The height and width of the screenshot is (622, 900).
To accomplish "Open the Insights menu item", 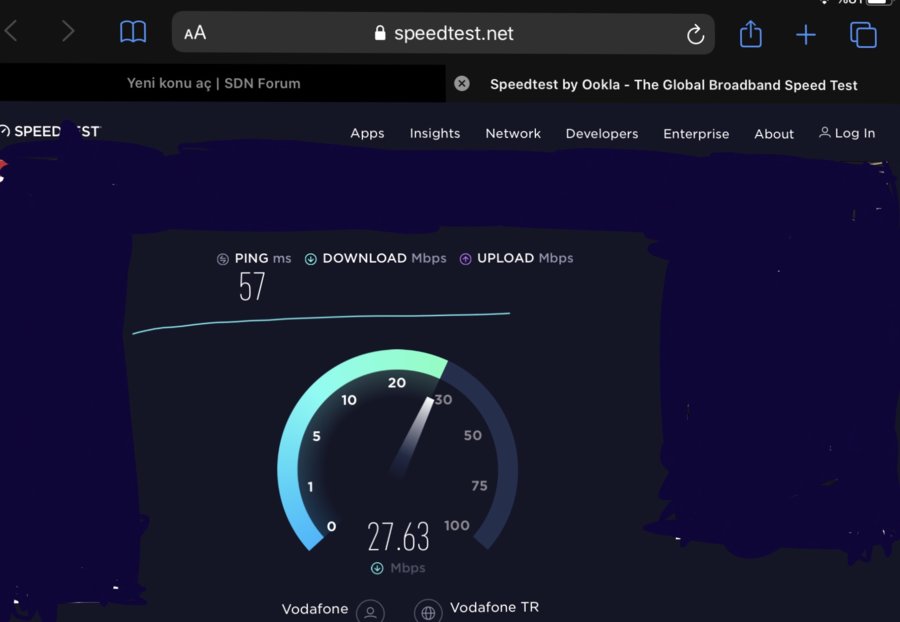I will [x=435, y=133].
